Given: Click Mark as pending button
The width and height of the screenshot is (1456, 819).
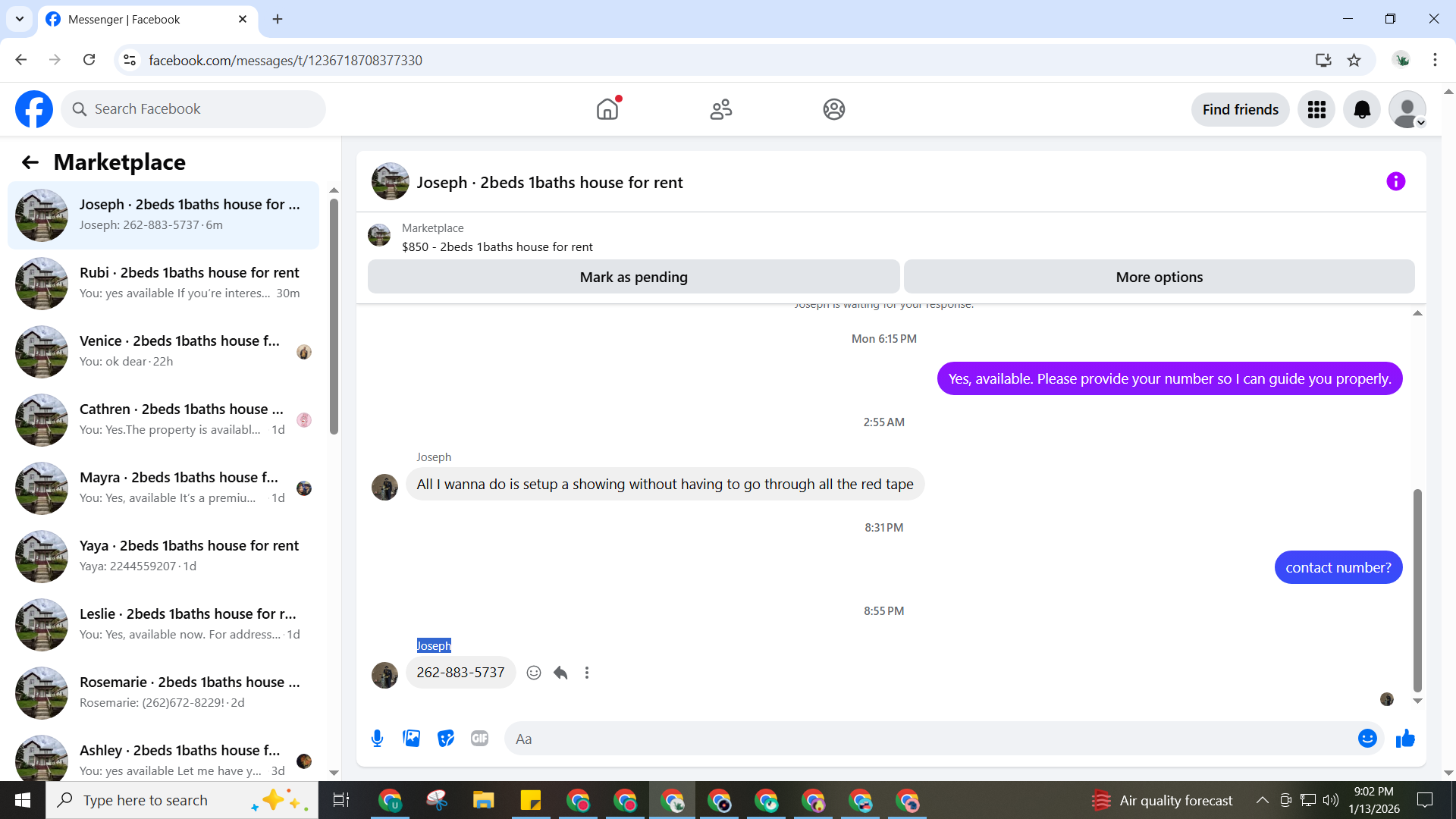Looking at the screenshot, I should [633, 278].
